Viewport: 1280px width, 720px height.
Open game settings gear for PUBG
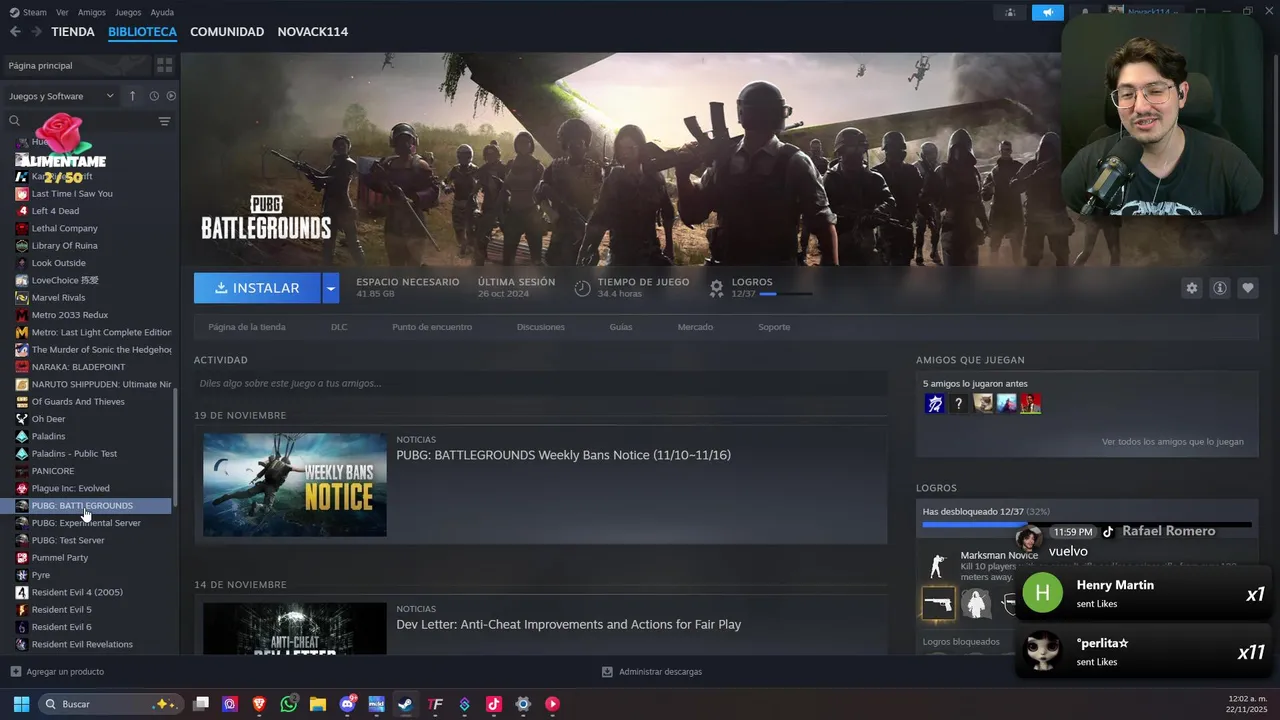tap(1191, 288)
